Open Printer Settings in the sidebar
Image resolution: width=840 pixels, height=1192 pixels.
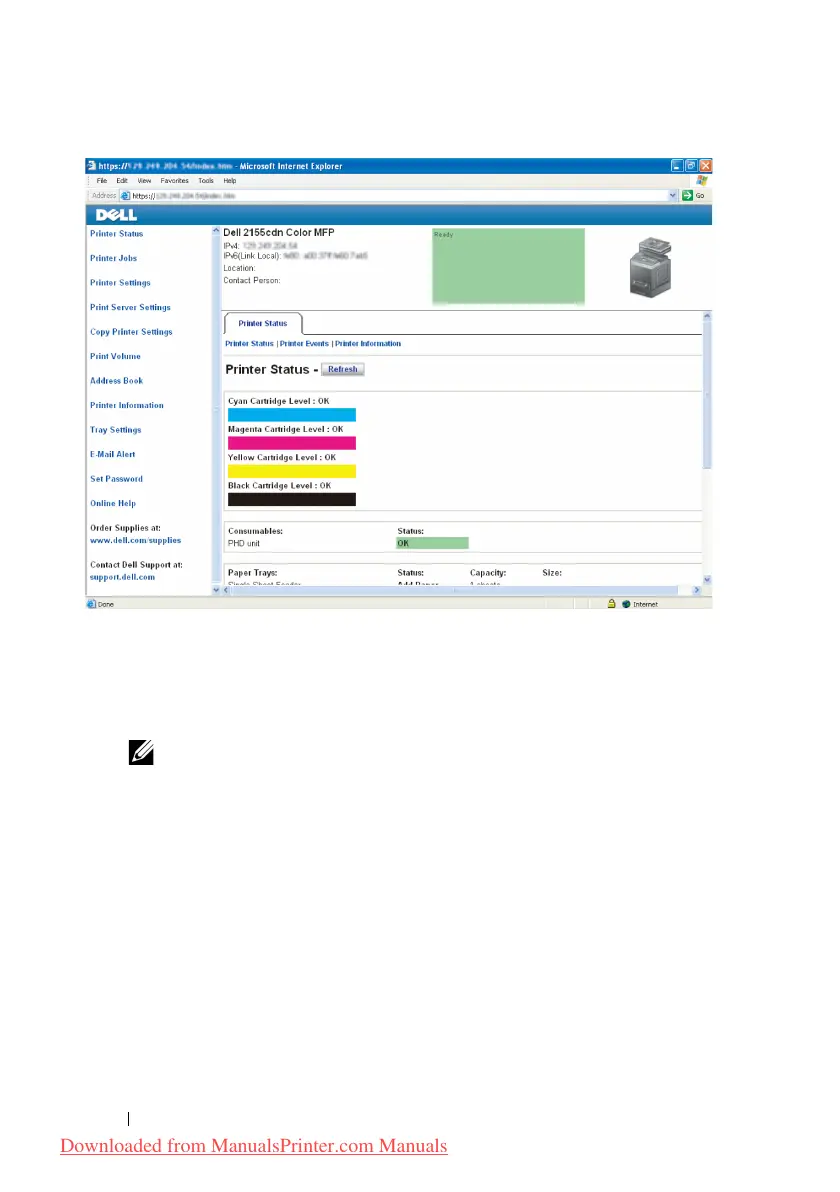pos(120,283)
